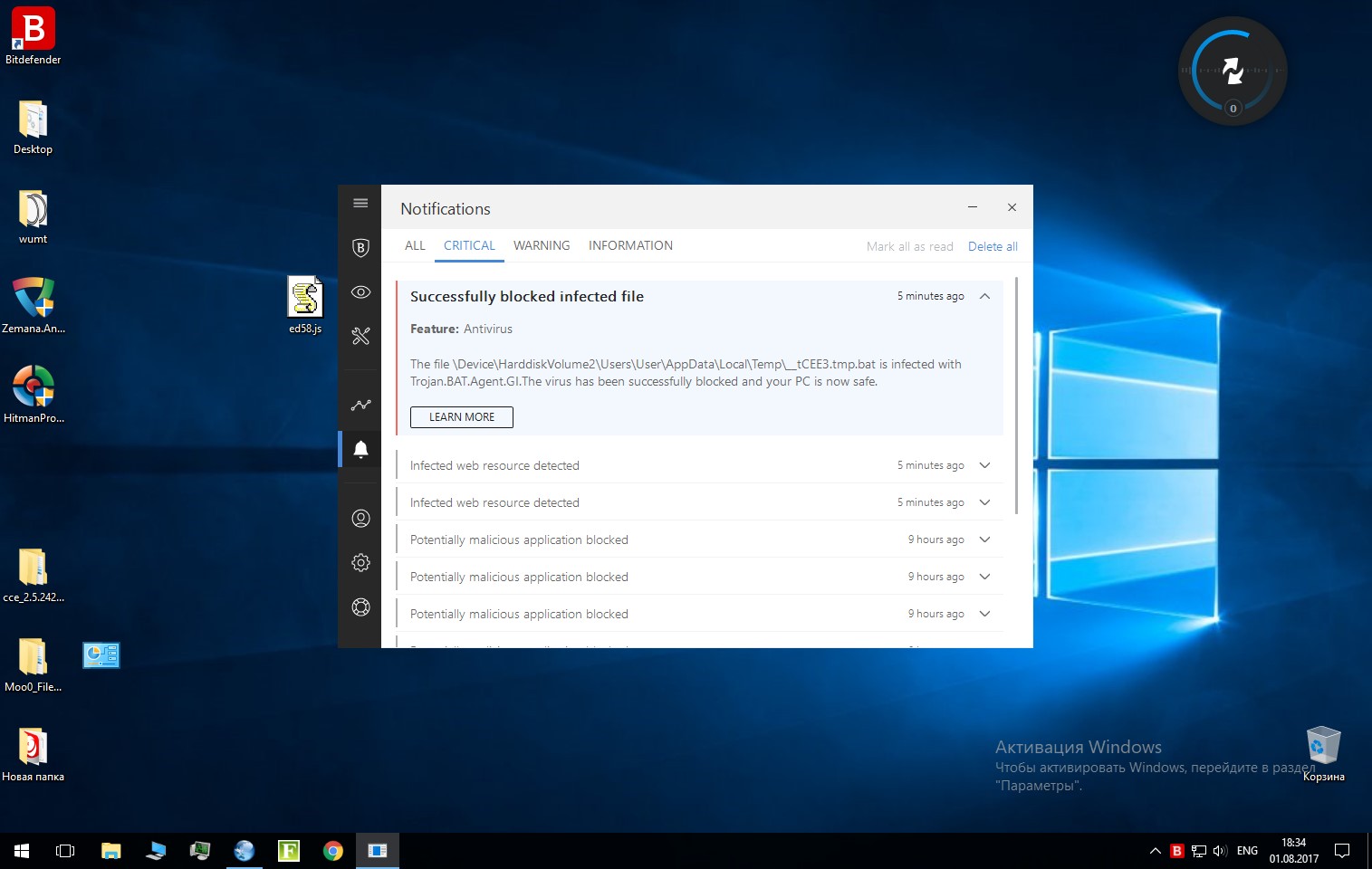Viewport: 1372px width, 869px height.
Task: Open Google Chrome from the taskbar
Action: 333,851
